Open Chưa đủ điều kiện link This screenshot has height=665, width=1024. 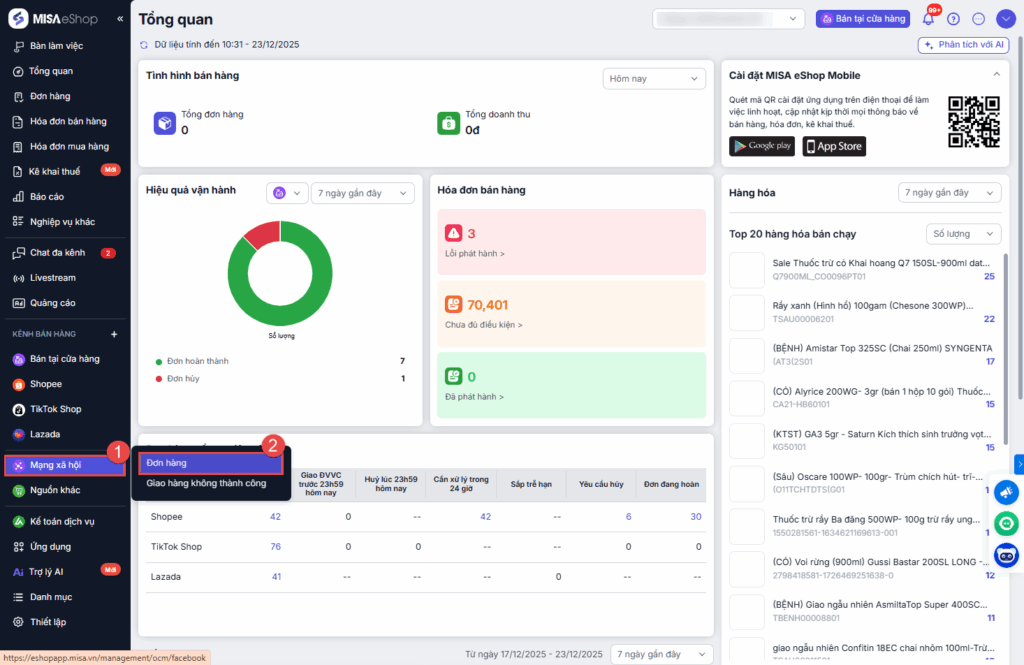tap(484, 325)
